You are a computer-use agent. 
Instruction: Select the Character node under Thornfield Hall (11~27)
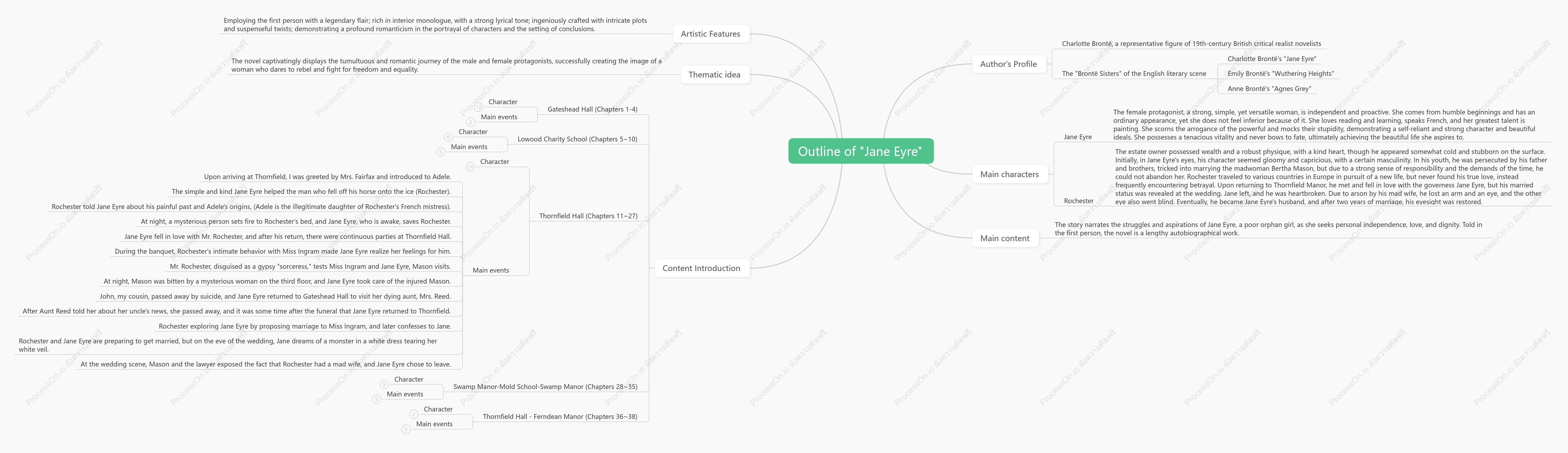[x=495, y=162]
